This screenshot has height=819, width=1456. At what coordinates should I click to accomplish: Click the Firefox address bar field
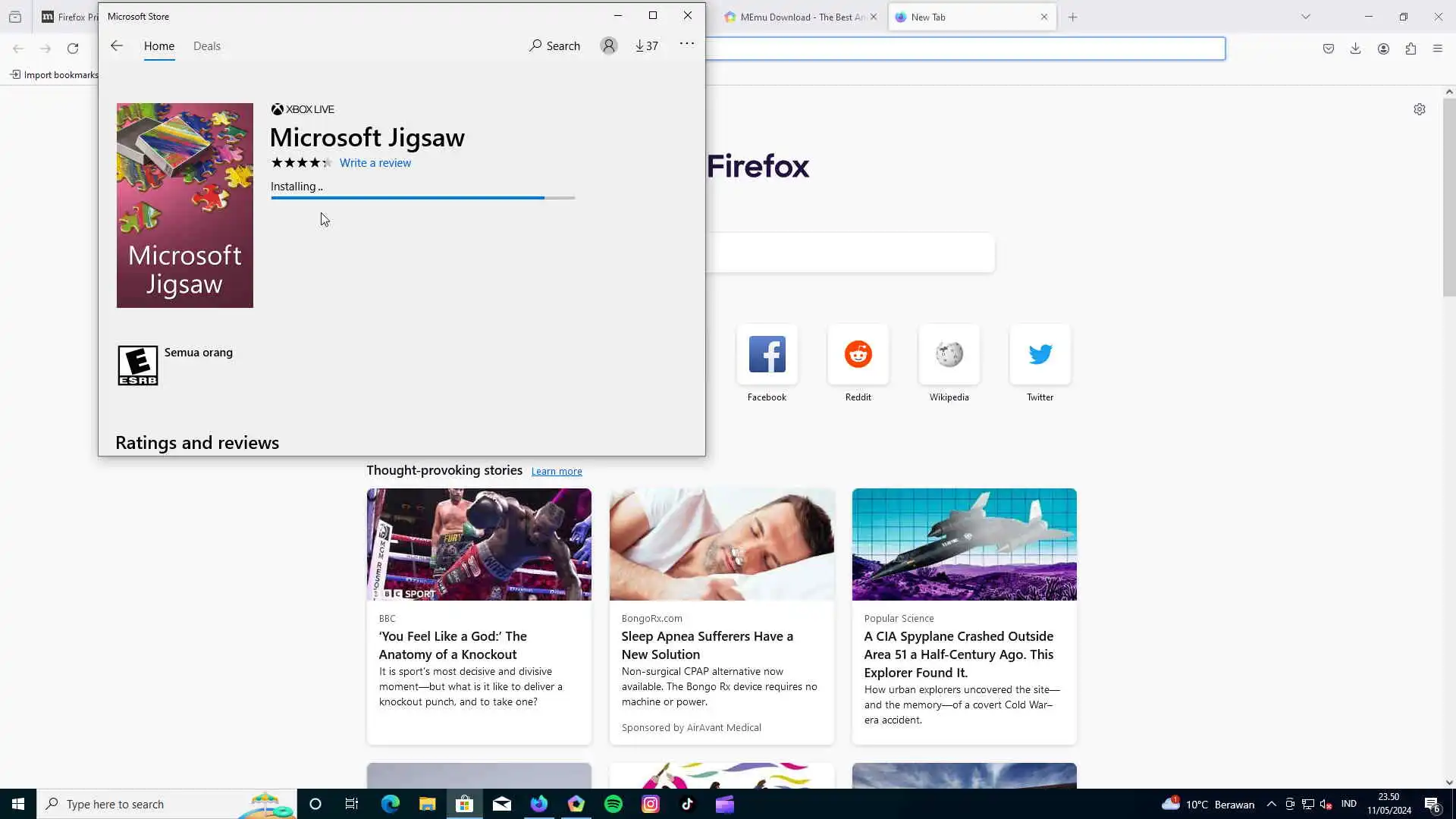pos(963,49)
